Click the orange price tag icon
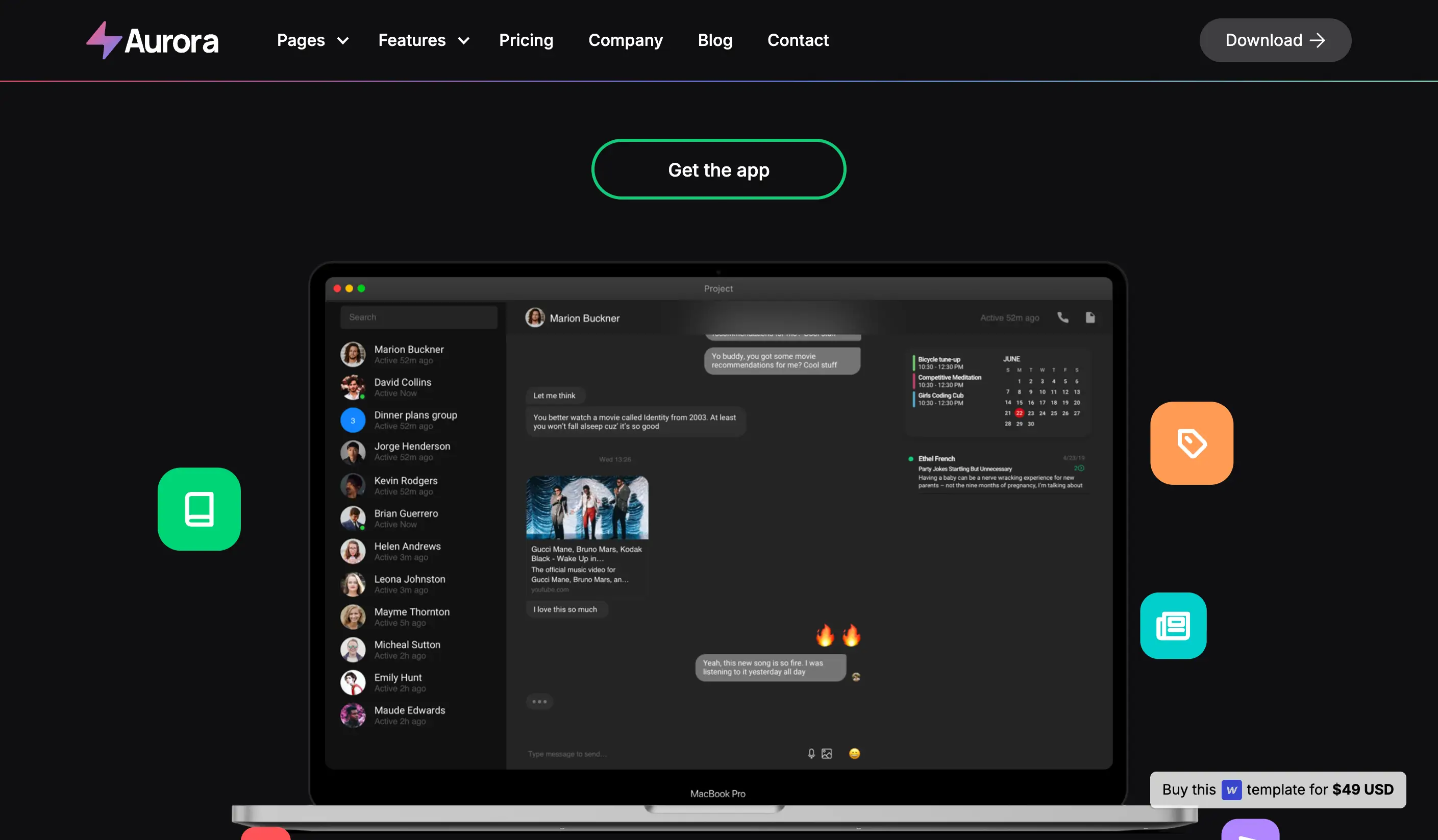Image resolution: width=1438 pixels, height=840 pixels. click(x=1192, y=443)
